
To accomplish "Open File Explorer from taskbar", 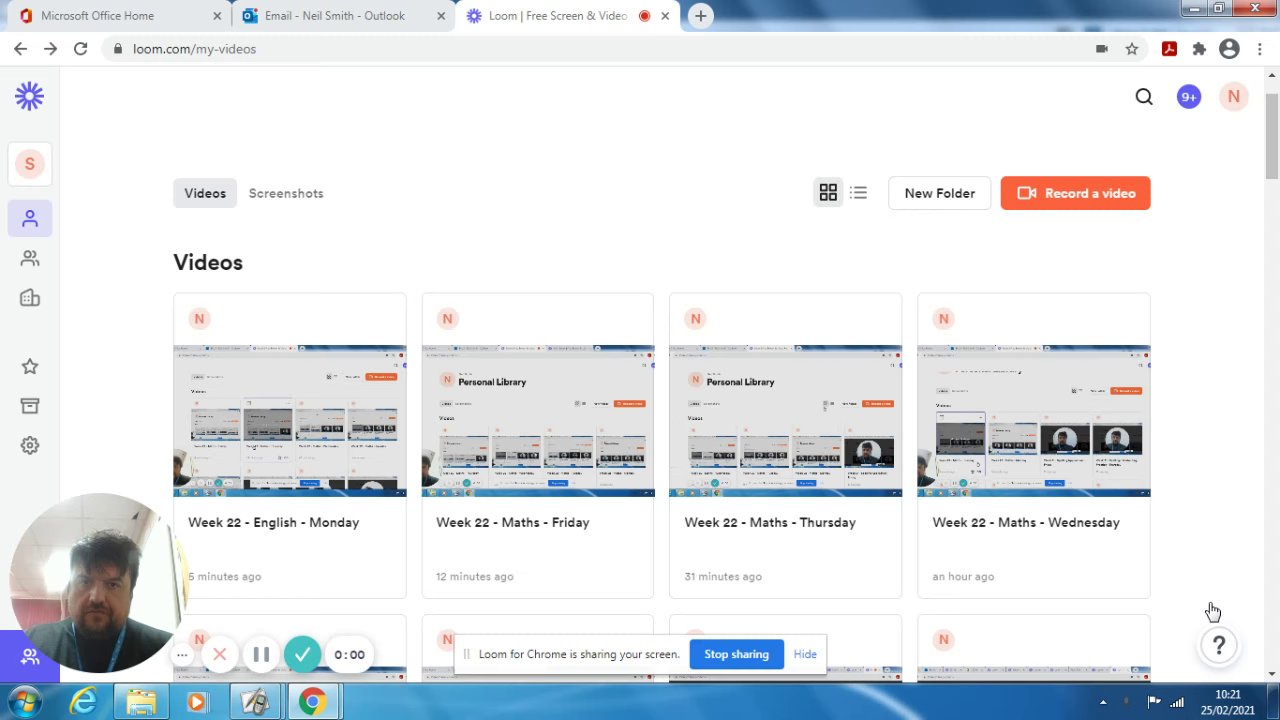I will (141, 702).
